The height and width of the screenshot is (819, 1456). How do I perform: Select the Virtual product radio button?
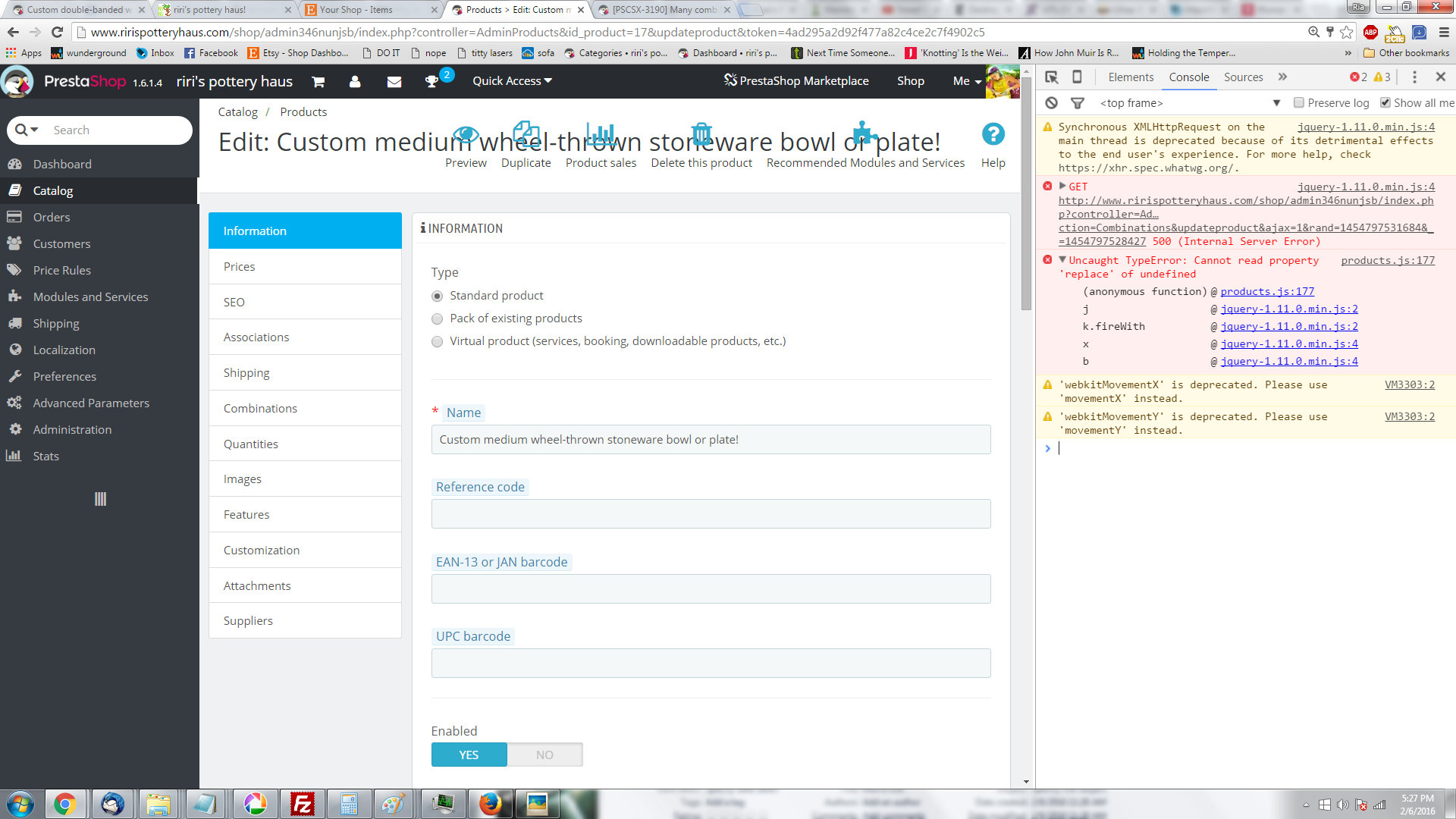tap(437, 342)
